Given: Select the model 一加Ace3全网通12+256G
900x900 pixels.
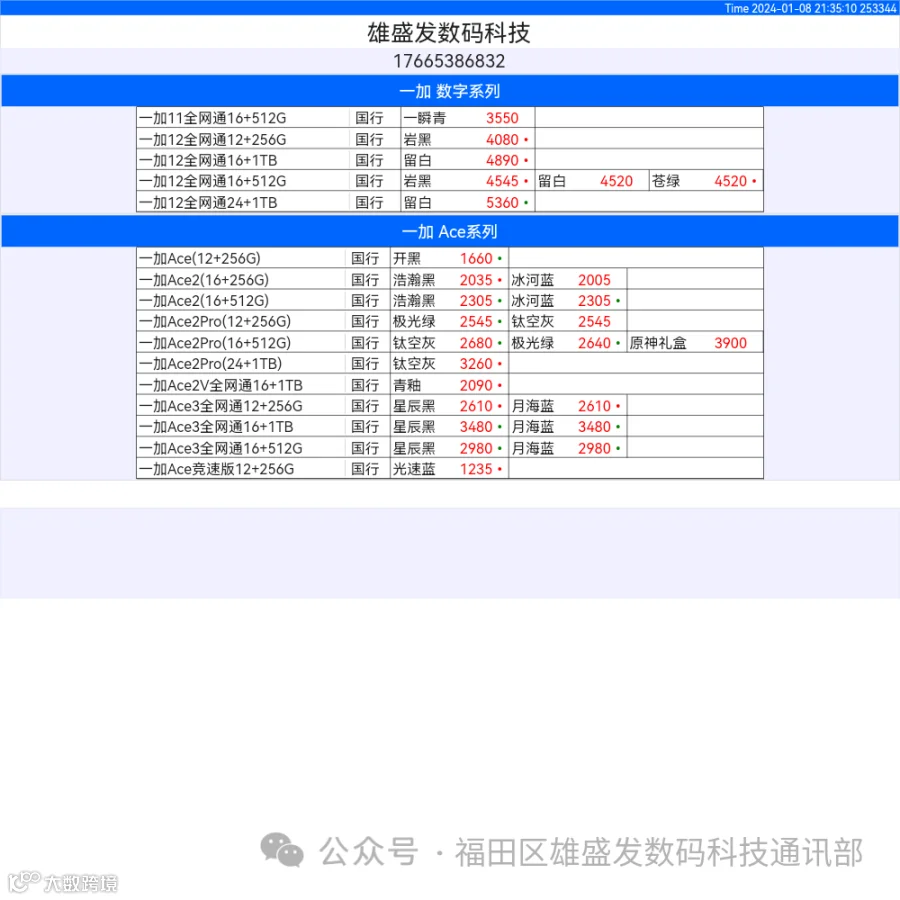Looking at the screenshot, I should coord(220,406).
